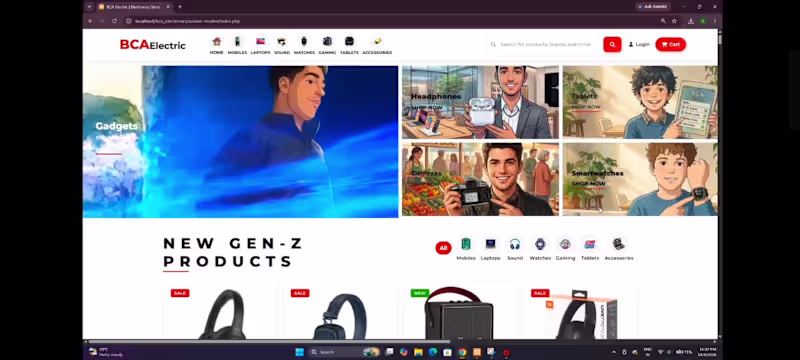Image resolution: width=800 pixels, height=360 pixels.
Task: Open the Tablets nav icon in header
Action: pyautogui.click(x=349, y=45)
